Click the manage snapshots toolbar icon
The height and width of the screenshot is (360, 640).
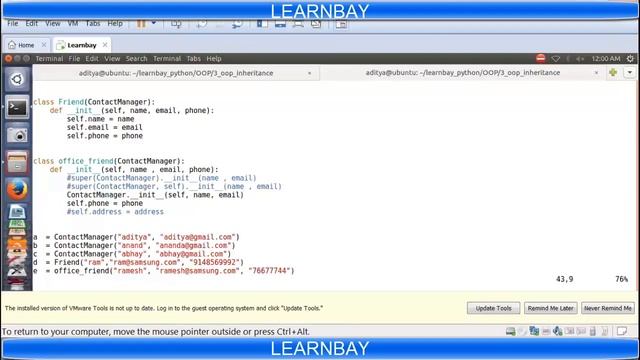[x=237, y=24]
